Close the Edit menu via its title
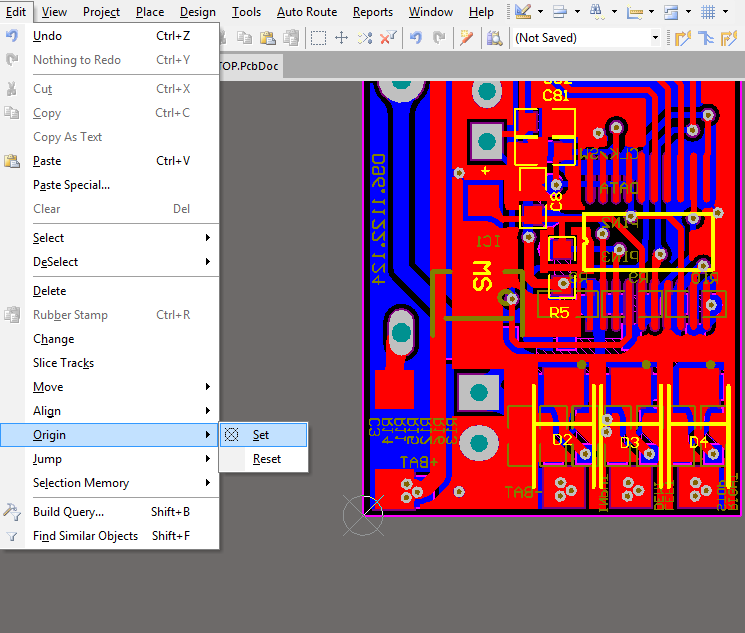The height and width of the screenshot is (633, 745). pyautogui.click(x=16, y=12)
